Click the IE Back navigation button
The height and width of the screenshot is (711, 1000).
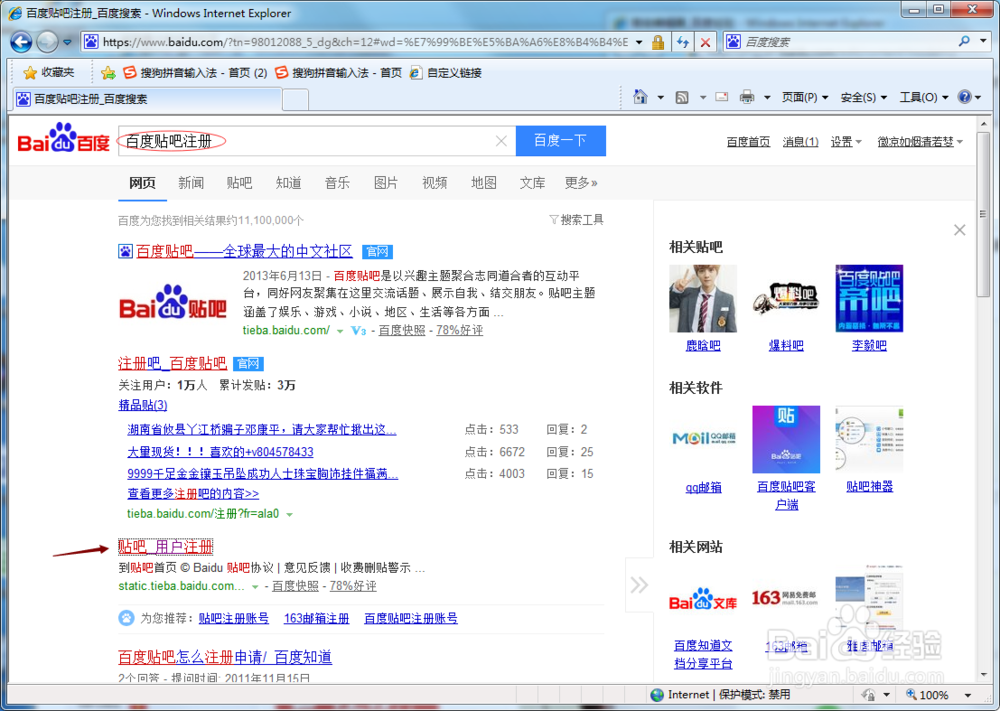[x=21, y=42]
